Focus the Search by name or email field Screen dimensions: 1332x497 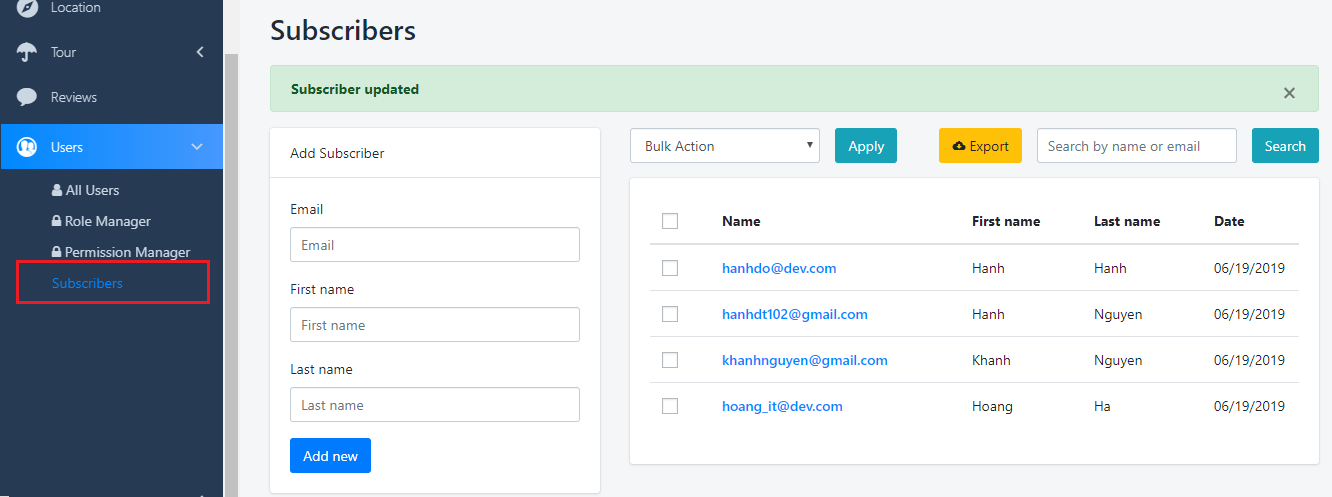coord(1136,146)
